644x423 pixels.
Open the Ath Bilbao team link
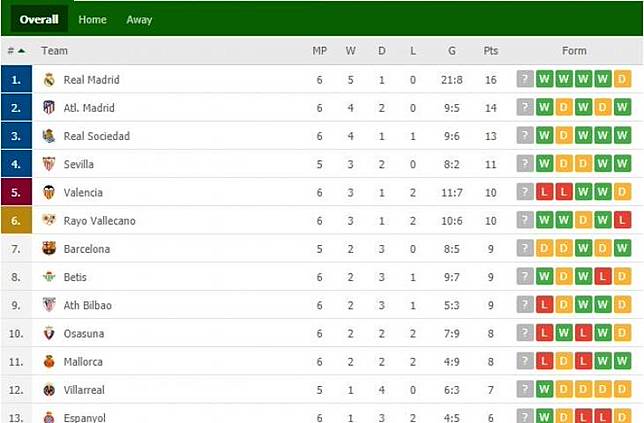(87, 305)
